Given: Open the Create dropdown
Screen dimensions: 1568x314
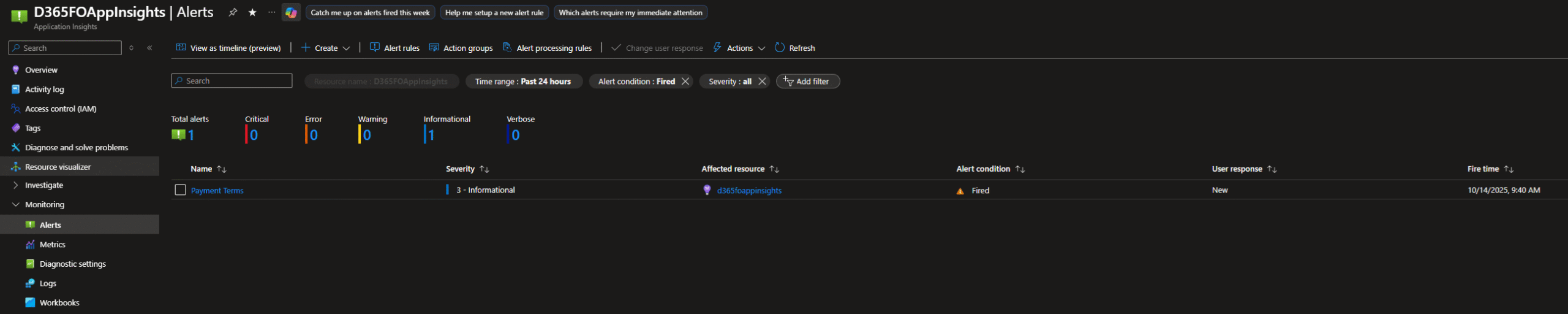Looking at the screenshot, I should [325, 48].
